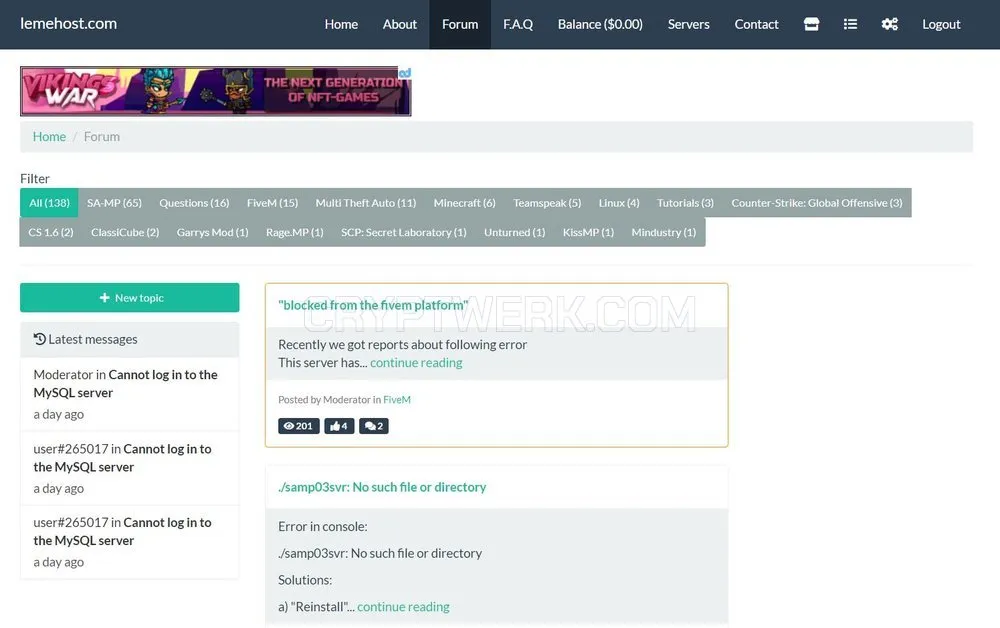Open the About page

[x=400, y=24]
